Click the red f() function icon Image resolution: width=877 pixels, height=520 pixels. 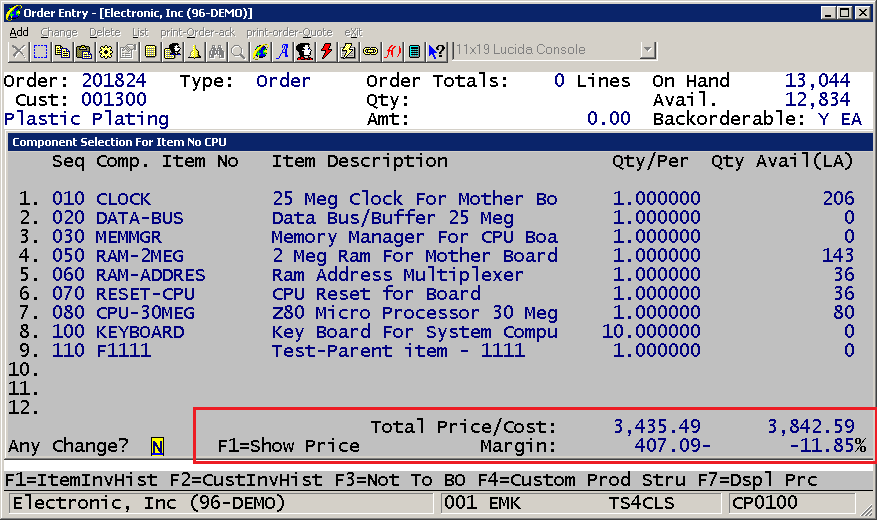pyautogui.click(x=392, y=52)
